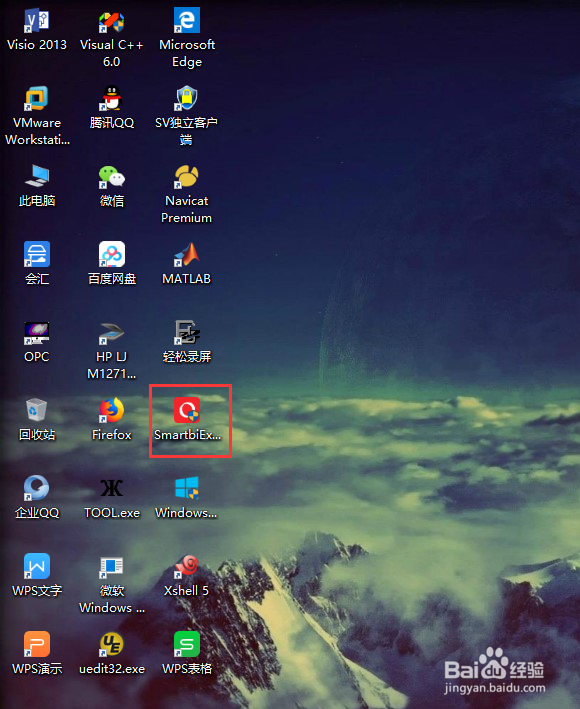Screen dimensions: 580x709
Task: Select the HP LJ M1271 scanner icon
Action: point(112,333)
